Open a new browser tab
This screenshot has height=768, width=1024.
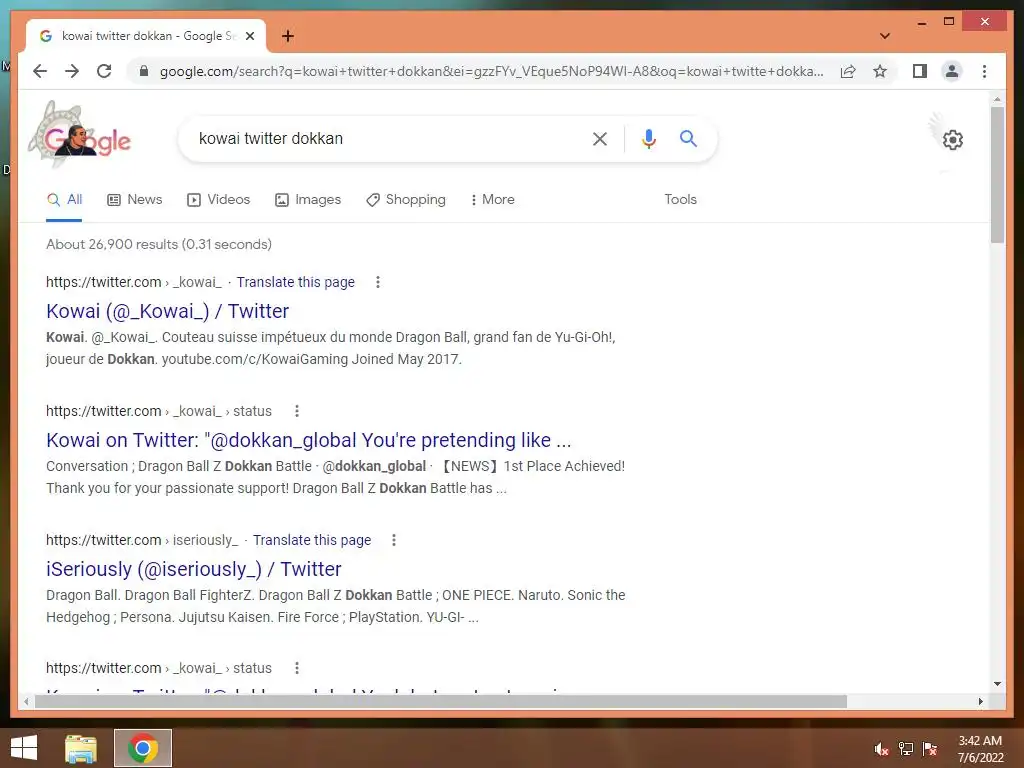pyautogui.click(x=288, y=36)
